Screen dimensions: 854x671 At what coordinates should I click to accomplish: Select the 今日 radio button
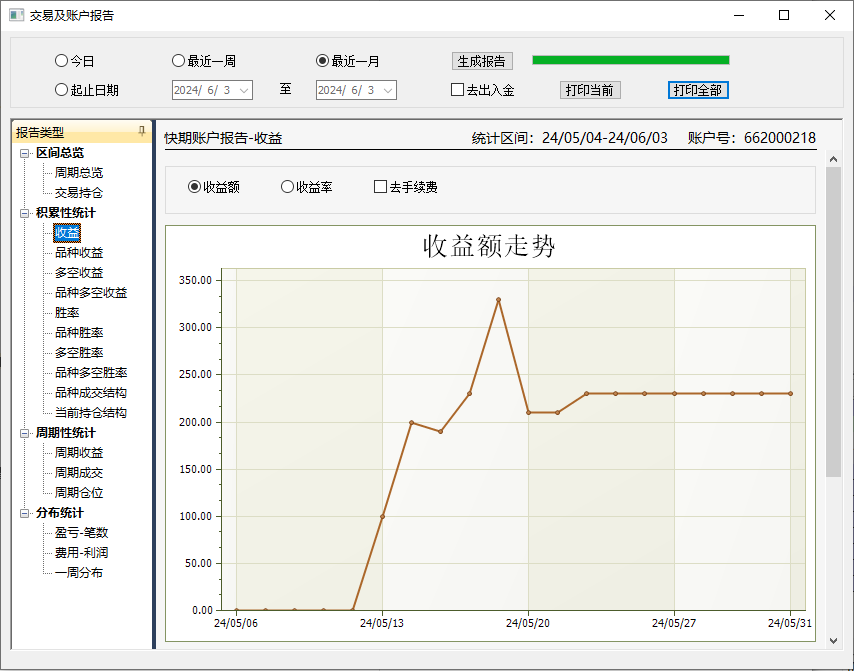(x=62, y=61)
